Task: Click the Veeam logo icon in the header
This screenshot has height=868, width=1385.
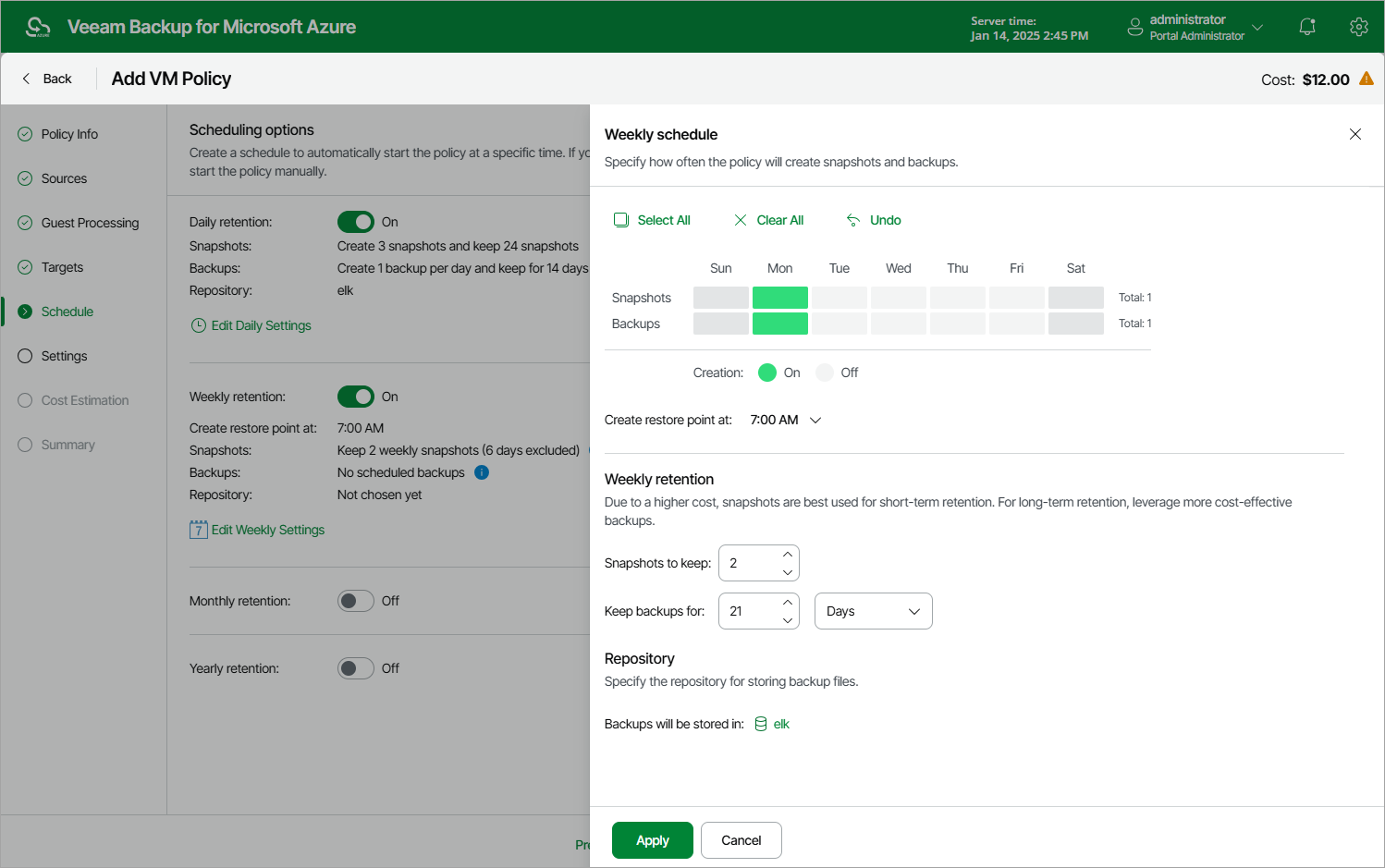Action: pyautogui.click(x=38, y=27)
